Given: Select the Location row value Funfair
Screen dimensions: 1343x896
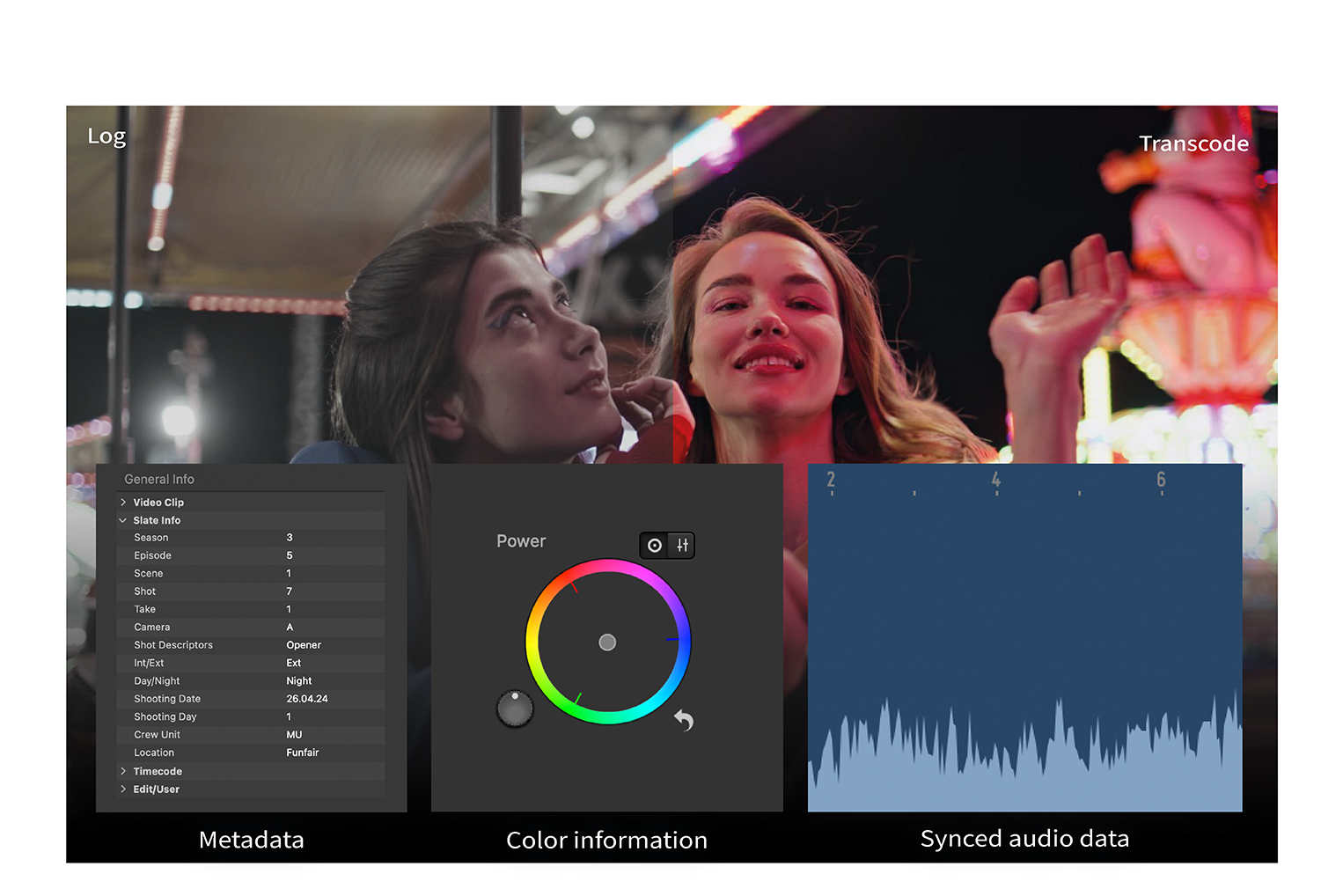Looking at the screenshot, I should (x=303, y=753).
